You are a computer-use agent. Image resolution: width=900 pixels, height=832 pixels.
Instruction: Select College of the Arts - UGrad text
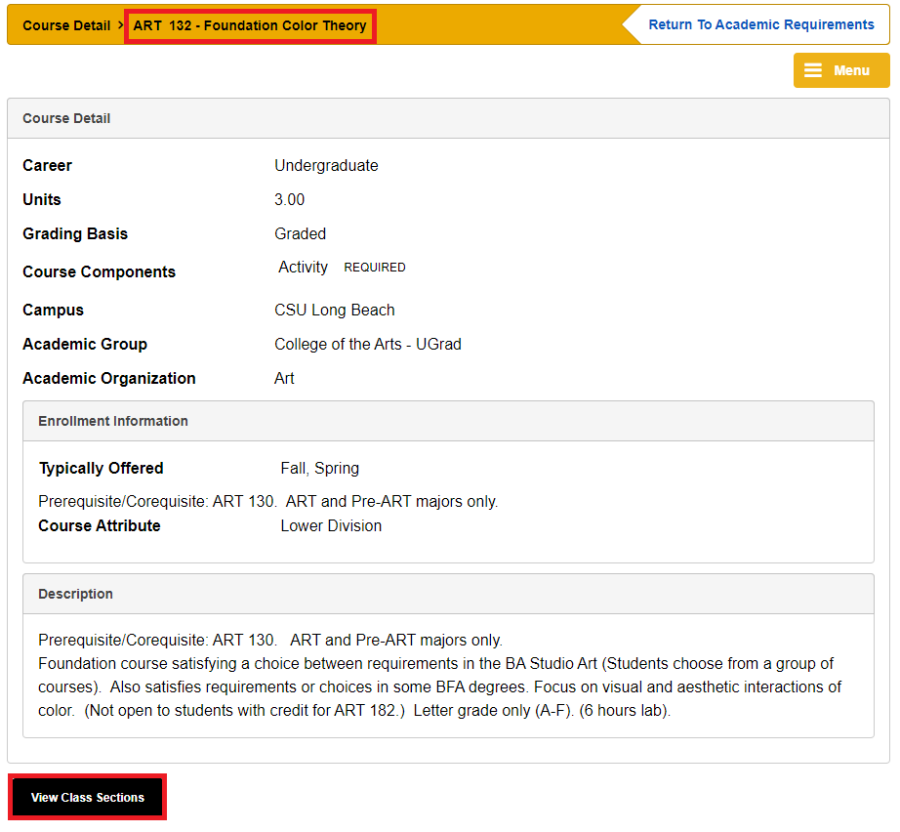[x=367, y=344]
